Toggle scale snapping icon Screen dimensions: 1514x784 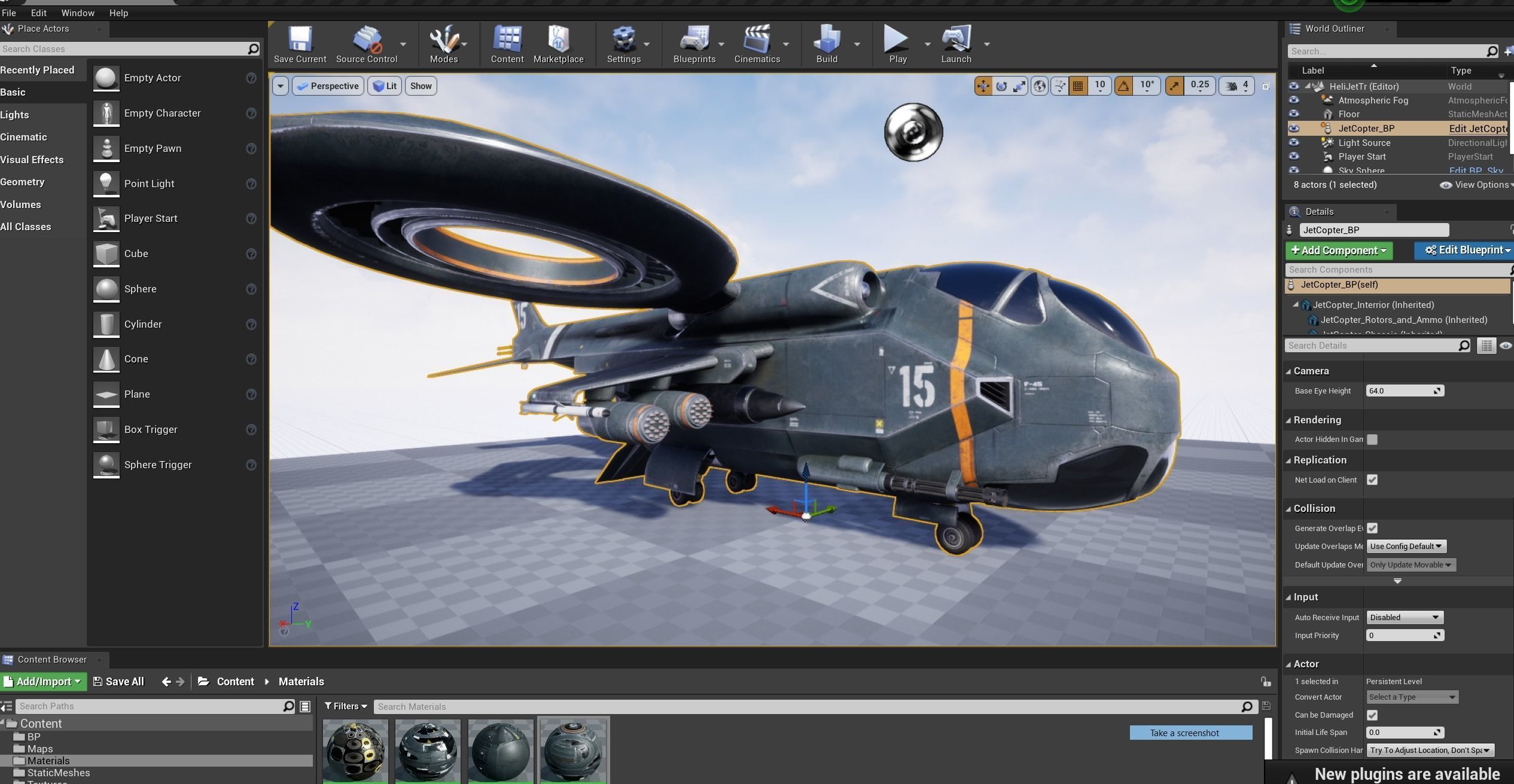1174,86
